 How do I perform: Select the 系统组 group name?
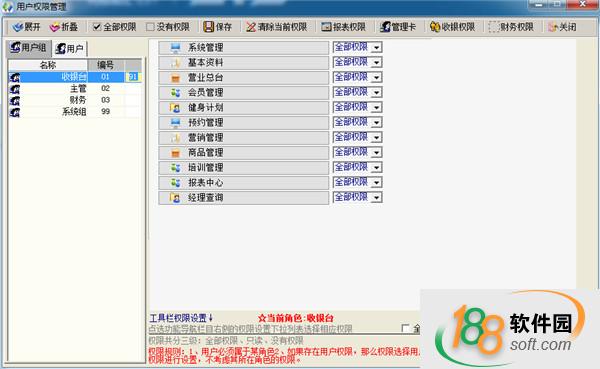(x=74, y=112)
